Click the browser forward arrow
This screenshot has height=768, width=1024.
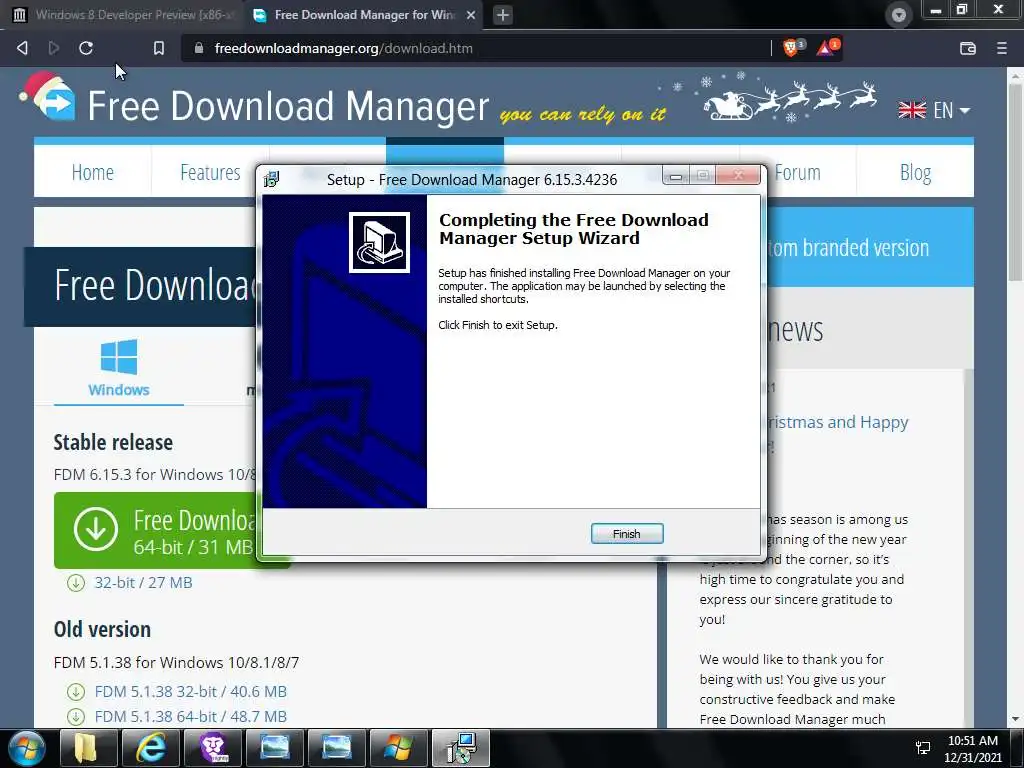54,48
